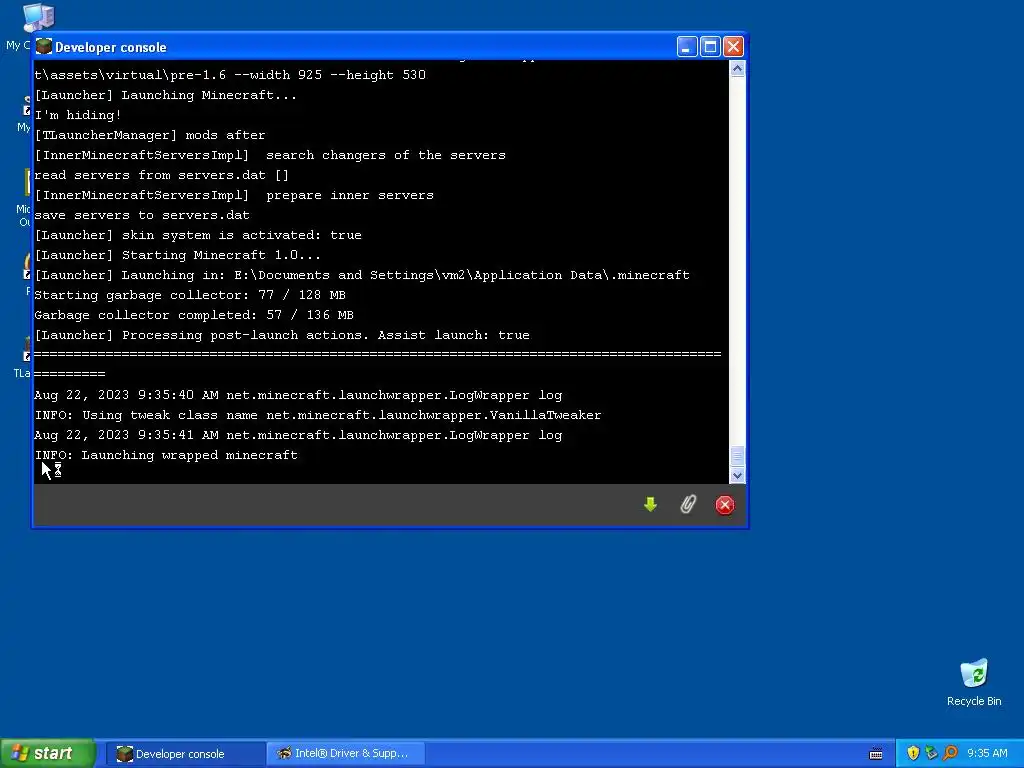
Task: Click "[TLauncherManager] mods after" log line
Action: (150, 135)
